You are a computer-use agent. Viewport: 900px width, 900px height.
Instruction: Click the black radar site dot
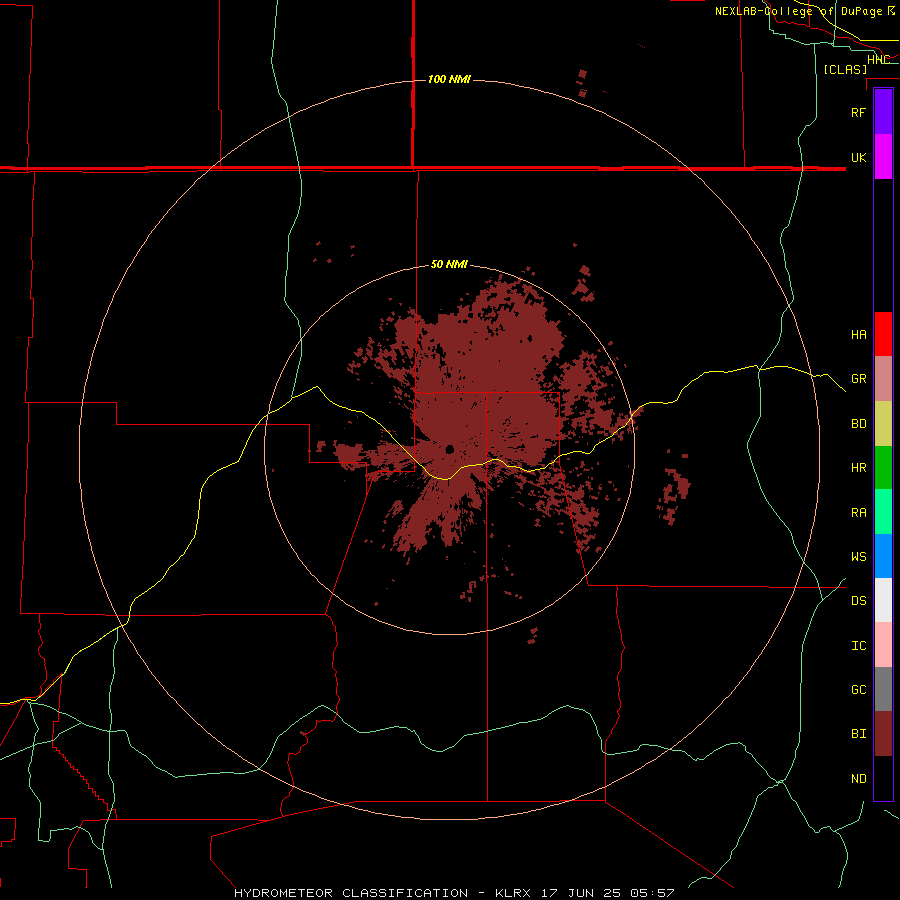pos(449,449)
